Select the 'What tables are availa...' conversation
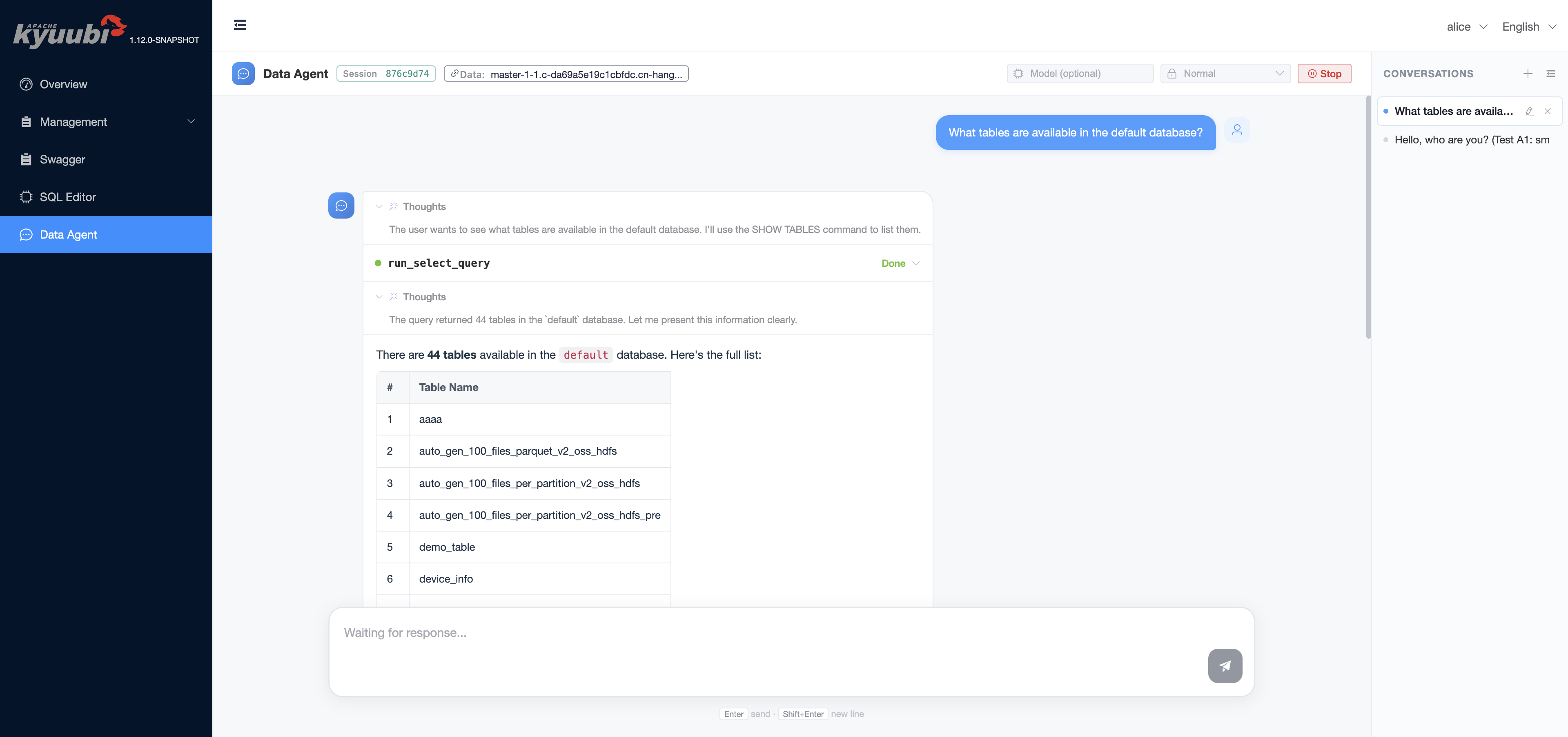 click(x=1454, y=111)
